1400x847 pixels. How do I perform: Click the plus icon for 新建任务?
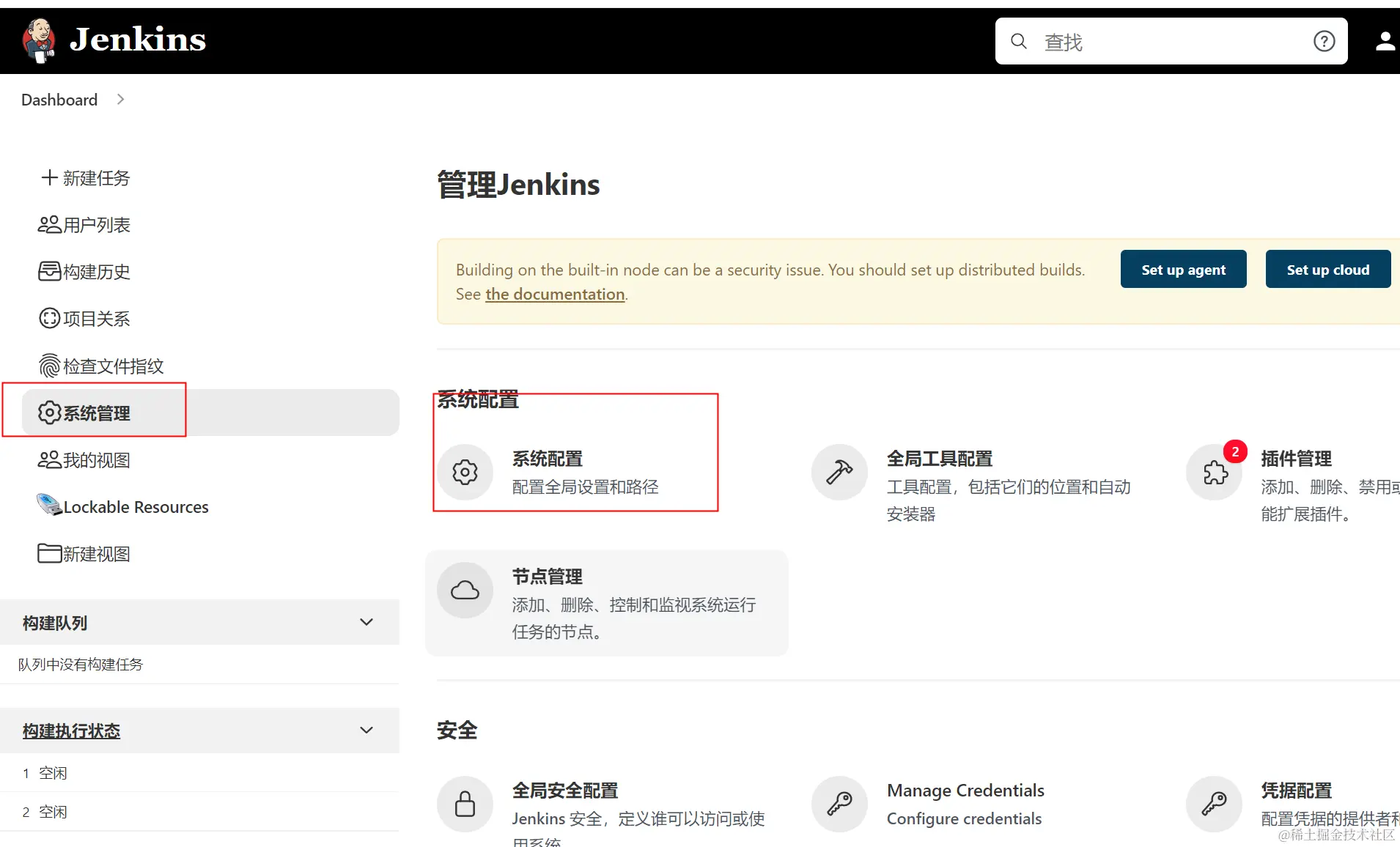click(49, 177)
